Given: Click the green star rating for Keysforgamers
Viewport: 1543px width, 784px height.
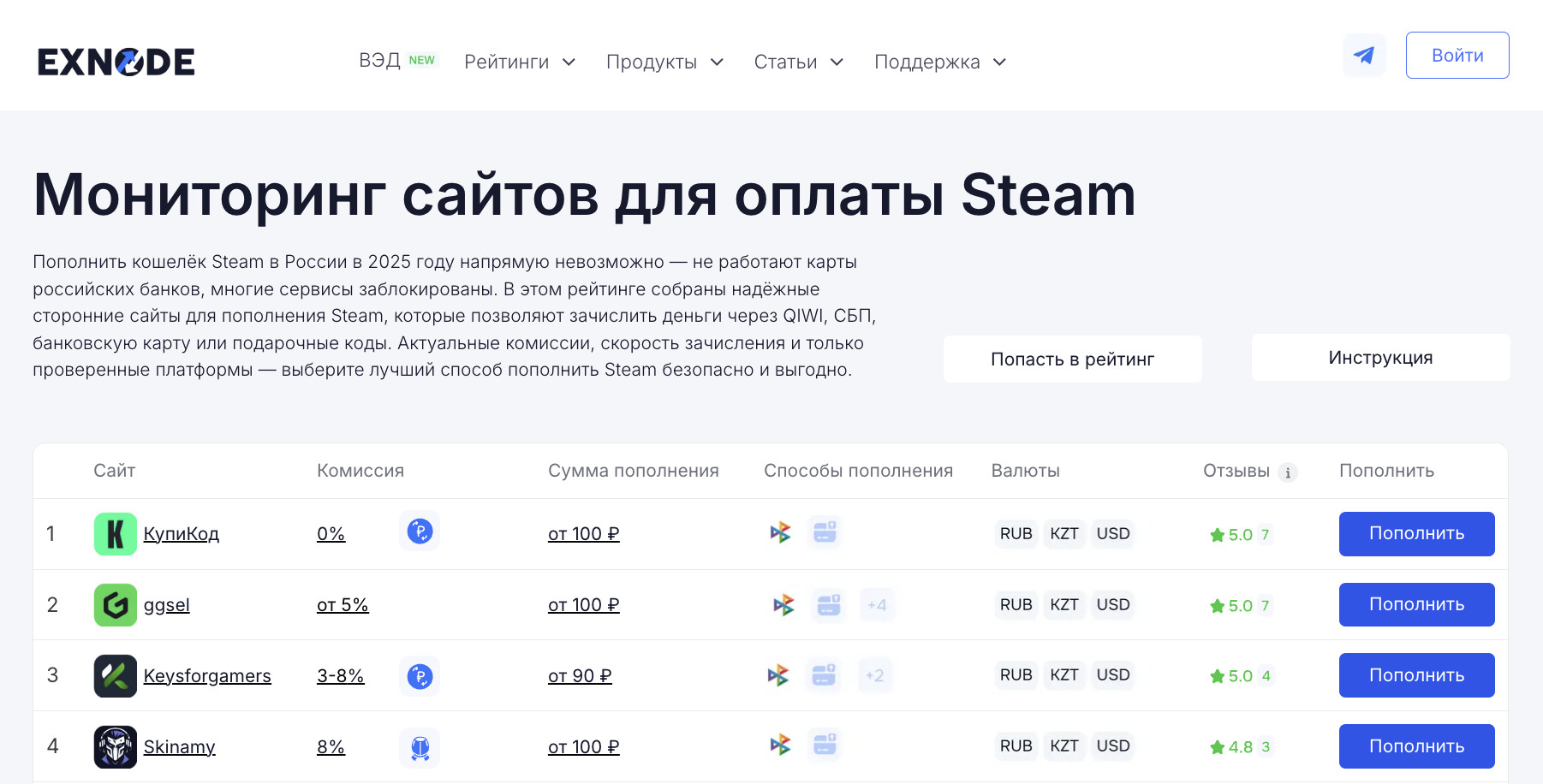Looking at the screenshot, I should [1217, 676].
